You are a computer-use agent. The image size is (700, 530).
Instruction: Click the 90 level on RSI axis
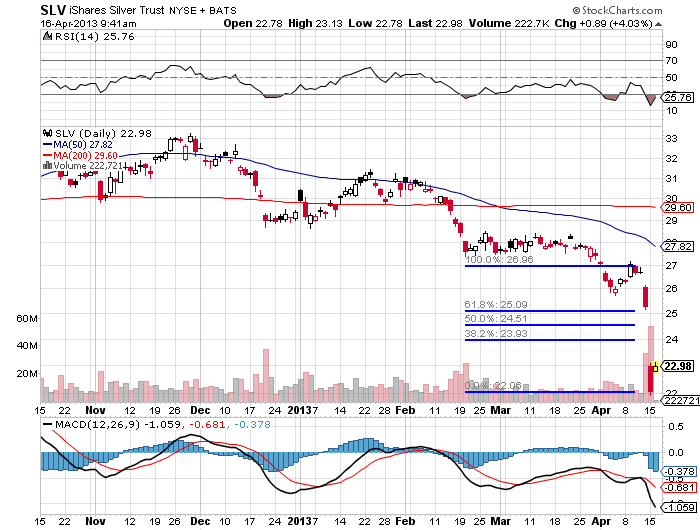tap(671, 44)
